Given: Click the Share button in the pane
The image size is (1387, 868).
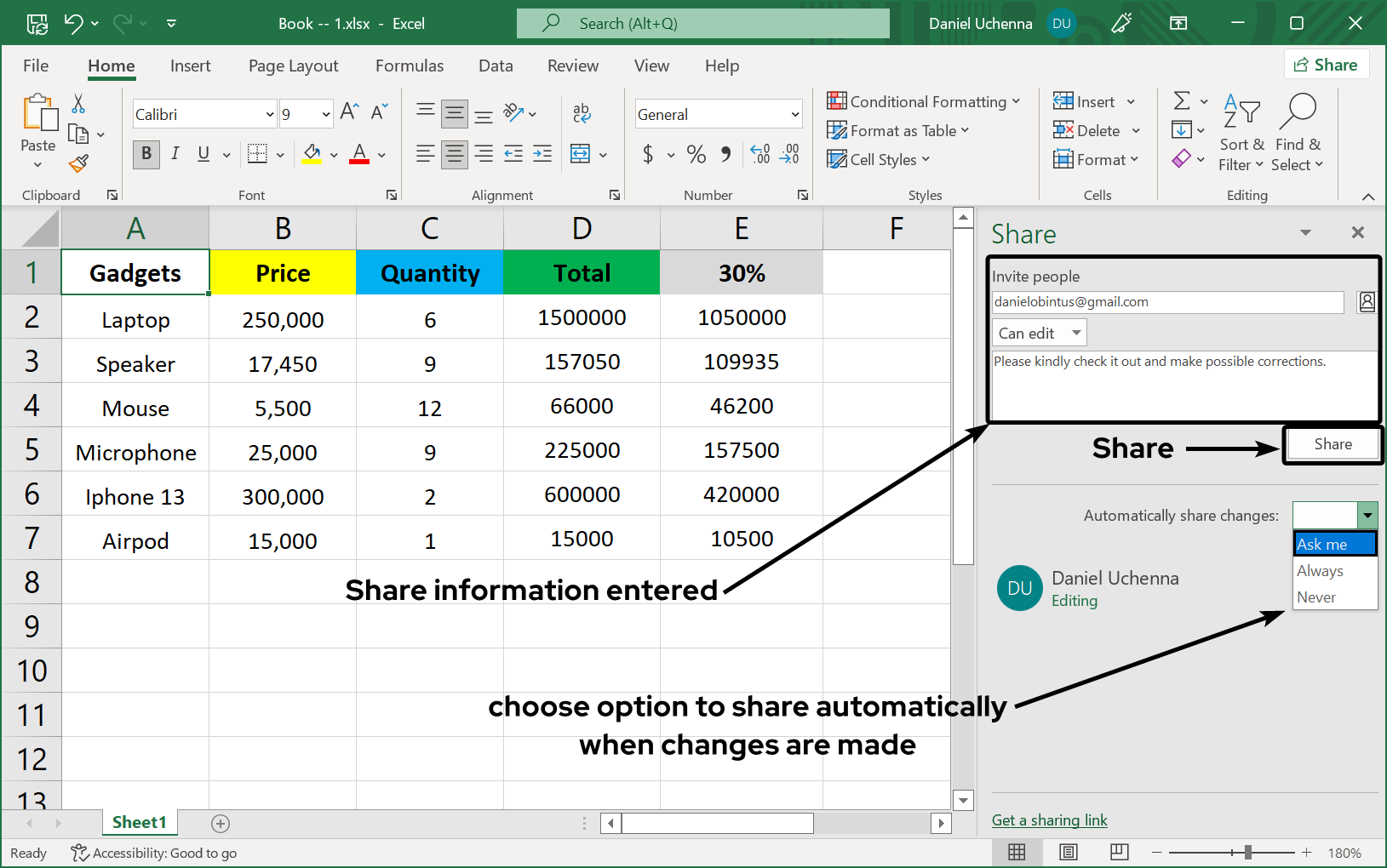Looking at the screenshot, I should coord(1332,443).
